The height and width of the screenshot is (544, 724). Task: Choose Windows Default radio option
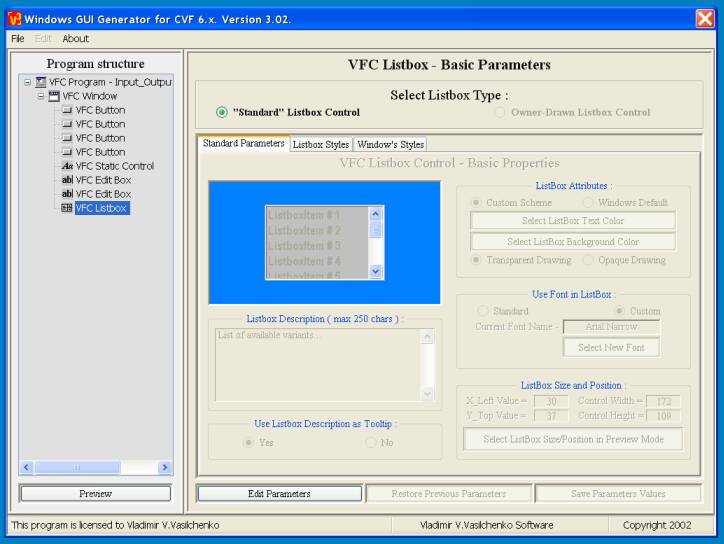588,203
